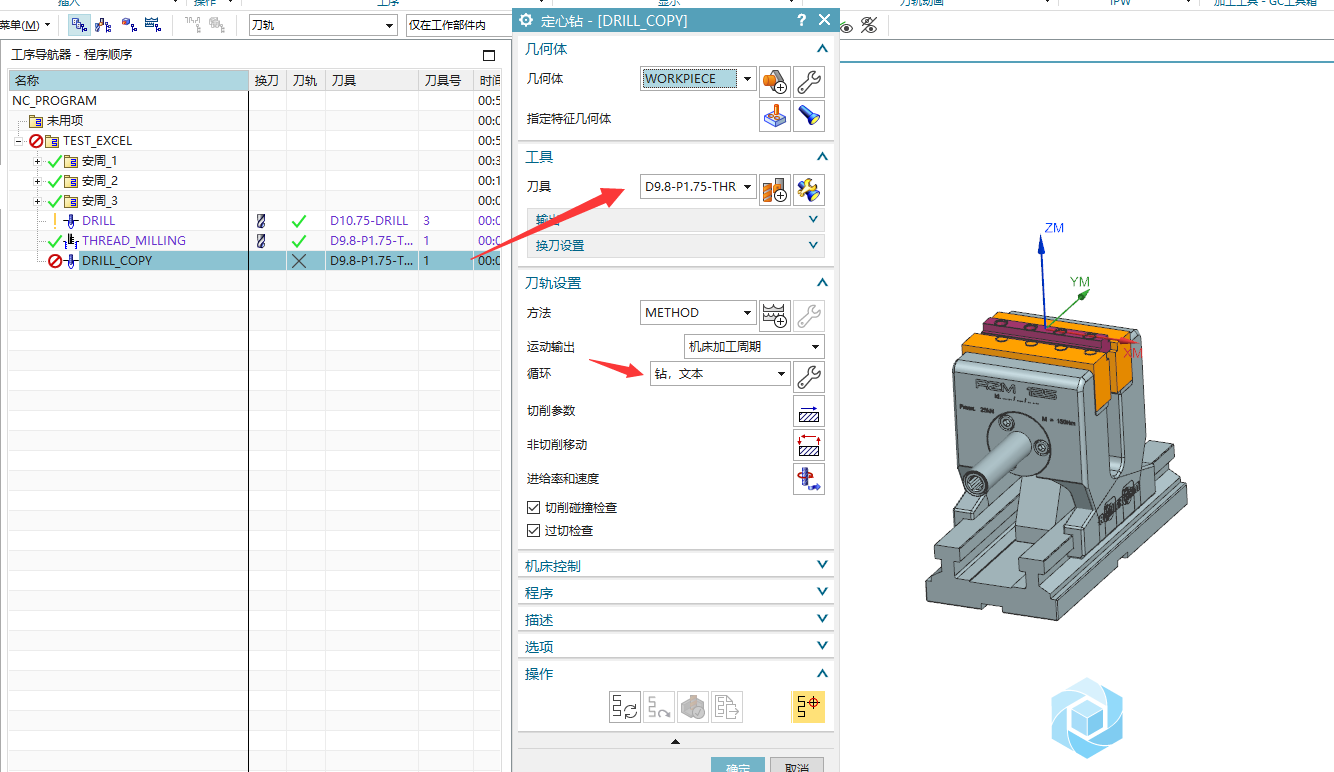
Task: Select THREAD_MILLING operation in tree
Action: [x=134, y=241]
